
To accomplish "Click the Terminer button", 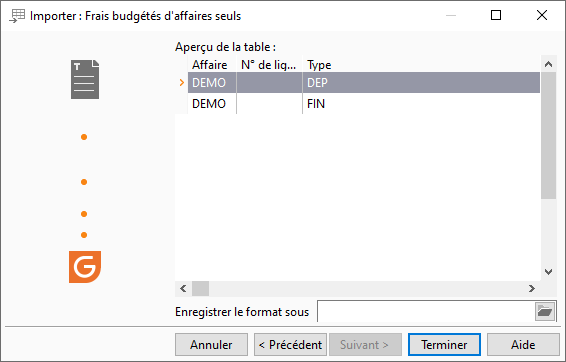I will click(444, 345).
